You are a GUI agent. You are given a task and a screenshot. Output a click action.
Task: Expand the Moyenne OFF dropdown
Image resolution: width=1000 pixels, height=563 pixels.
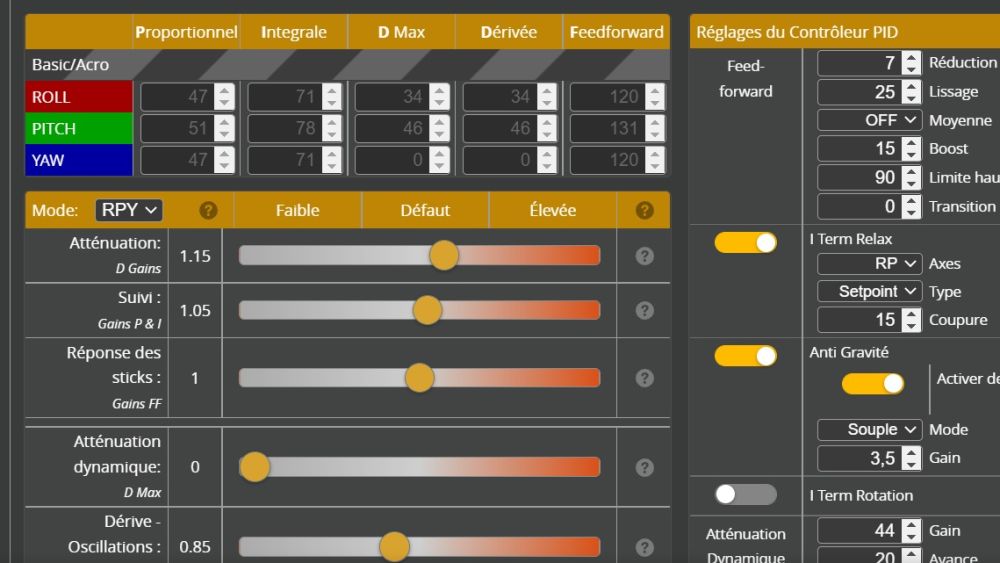[868, 120]
